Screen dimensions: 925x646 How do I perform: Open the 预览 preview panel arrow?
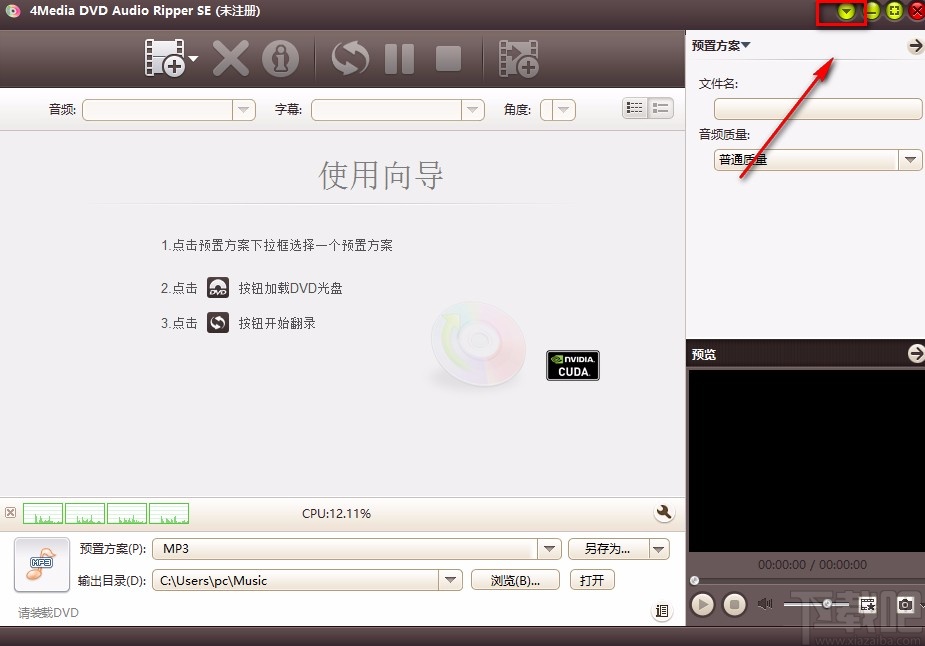coord(916,353)
